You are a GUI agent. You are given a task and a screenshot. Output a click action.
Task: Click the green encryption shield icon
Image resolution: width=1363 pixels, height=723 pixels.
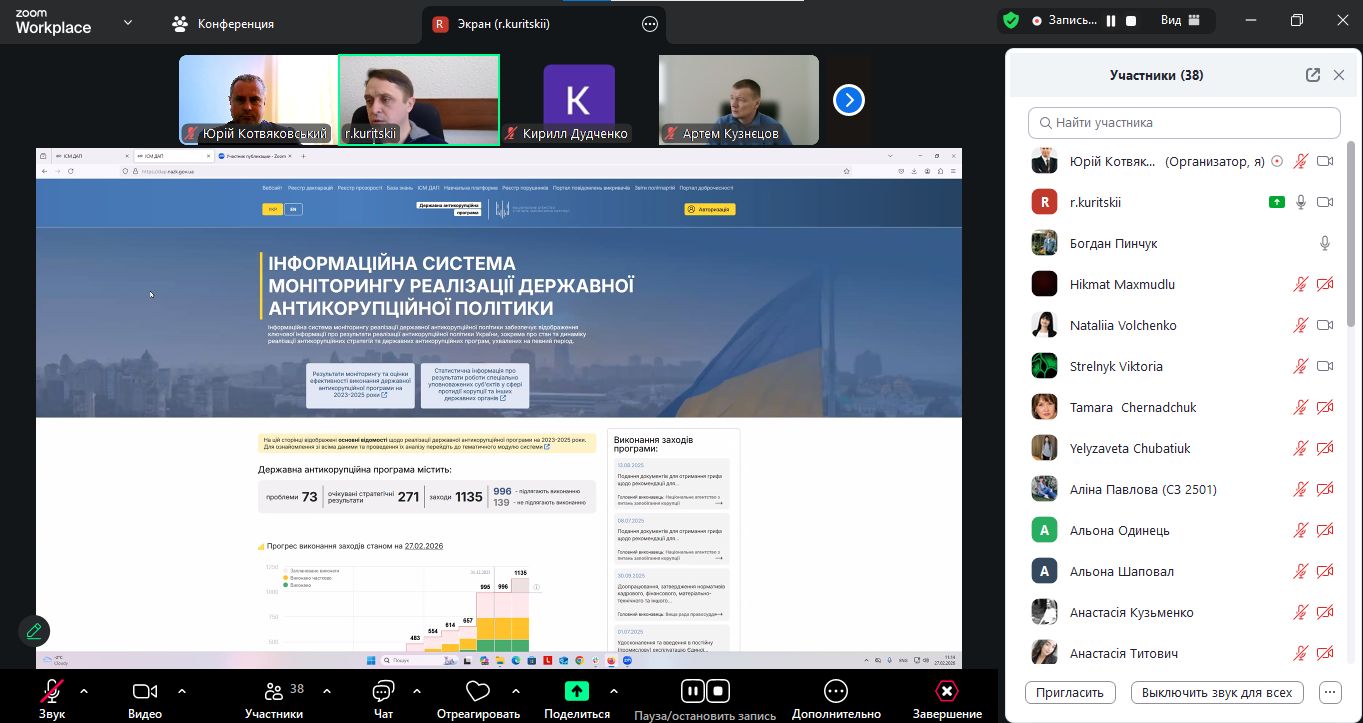(x=1011, y=20)
